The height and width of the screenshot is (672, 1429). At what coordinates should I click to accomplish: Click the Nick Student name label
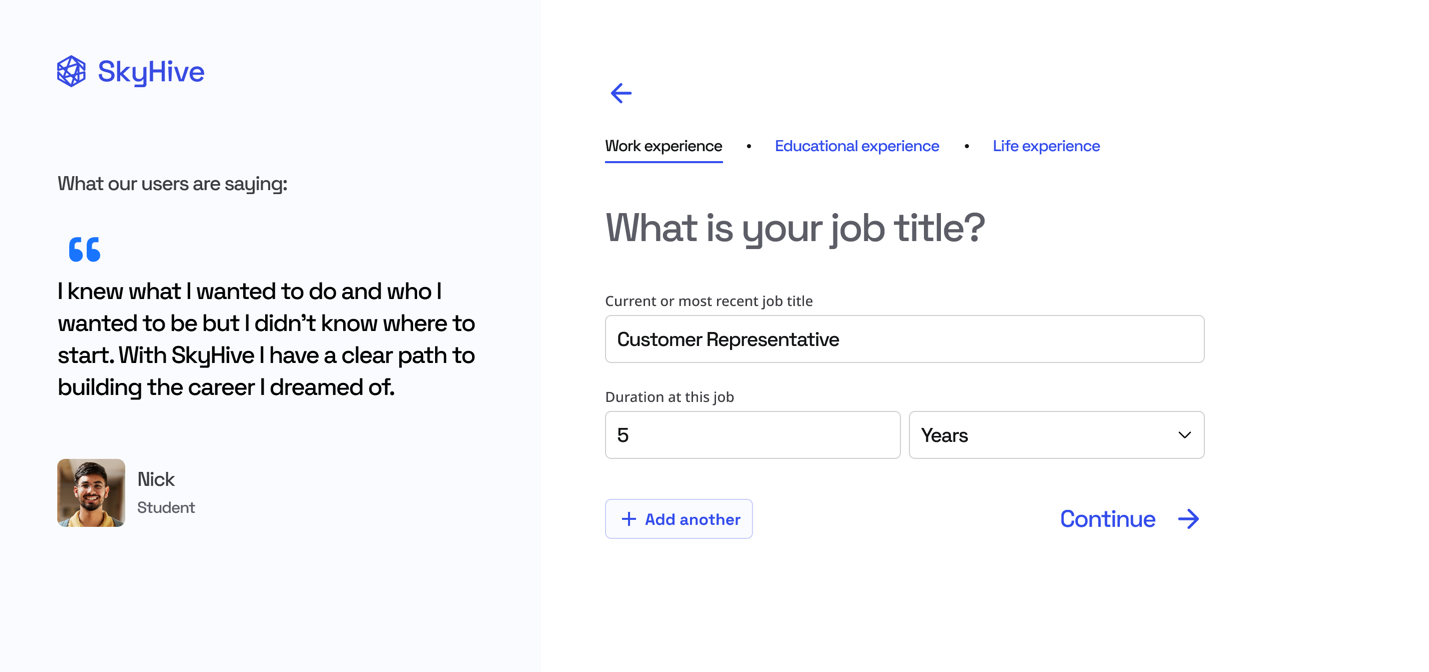[166, 493]
